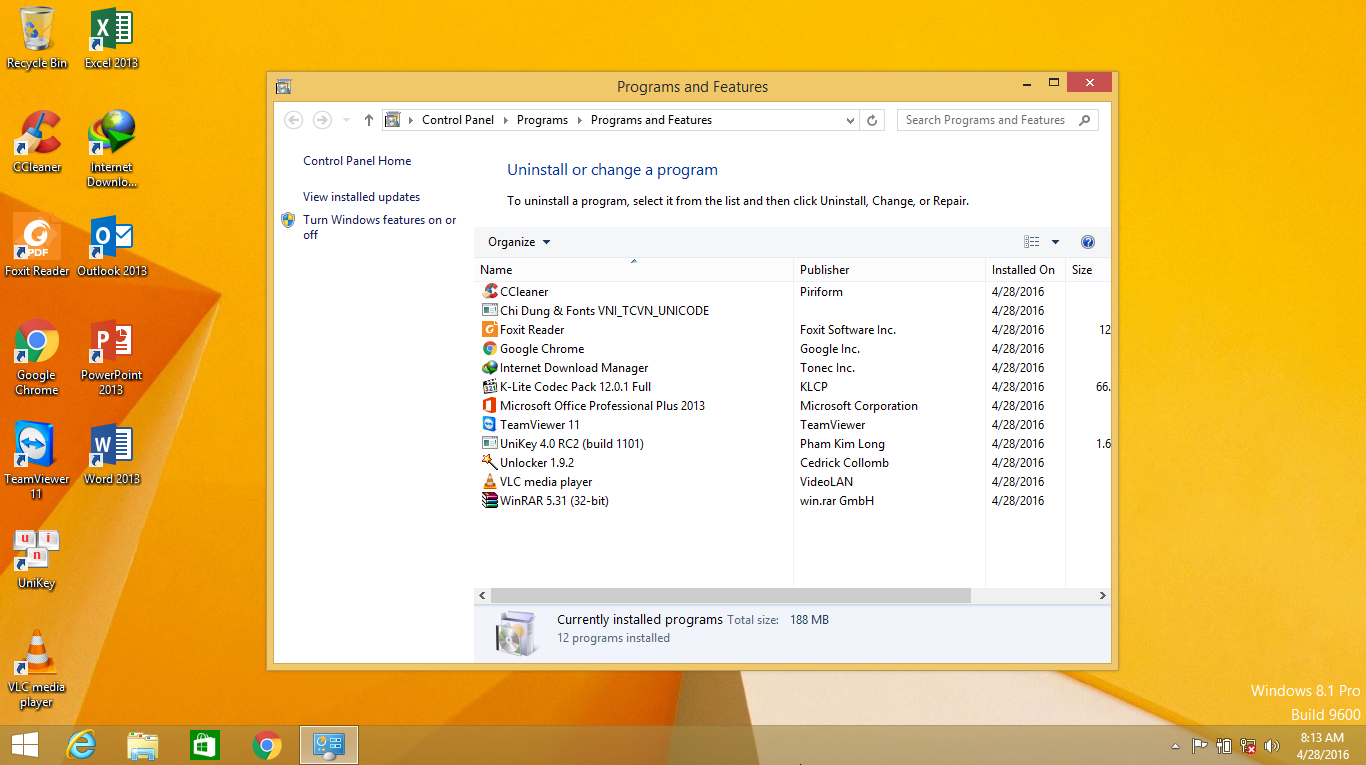
Task: Sort by the Name column header
Action: pos(633,270)
